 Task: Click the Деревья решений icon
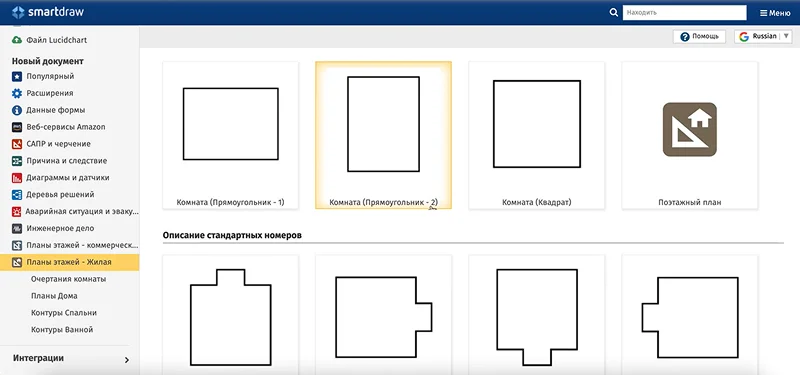point(17,195)
